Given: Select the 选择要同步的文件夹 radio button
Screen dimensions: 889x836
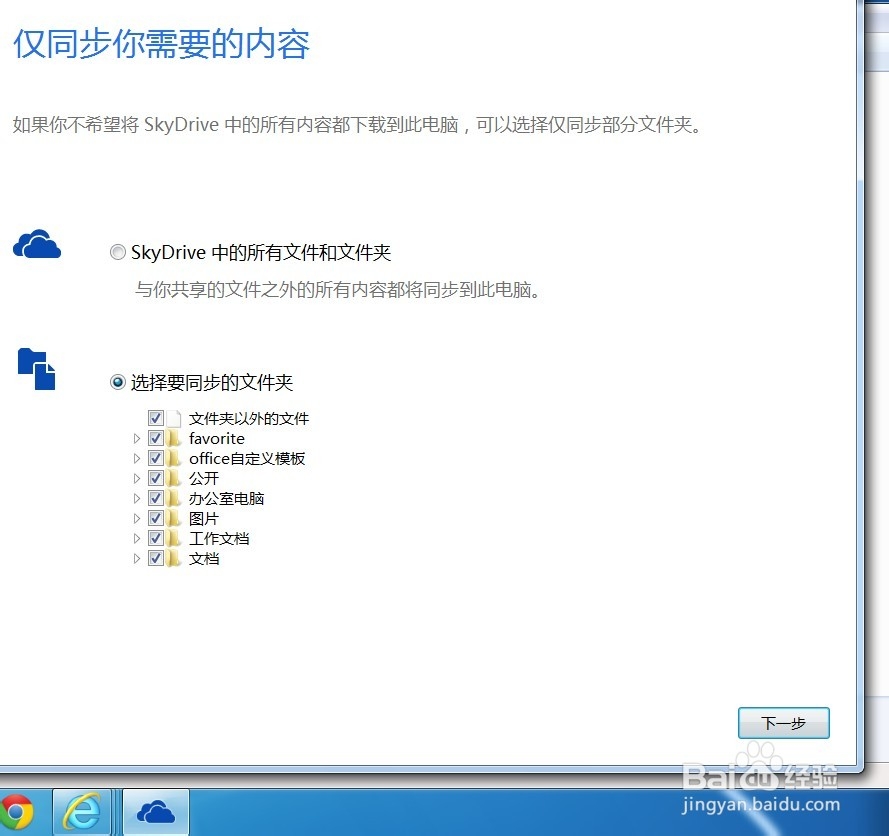Looking at the screenshot, I should tap(117, 383).
